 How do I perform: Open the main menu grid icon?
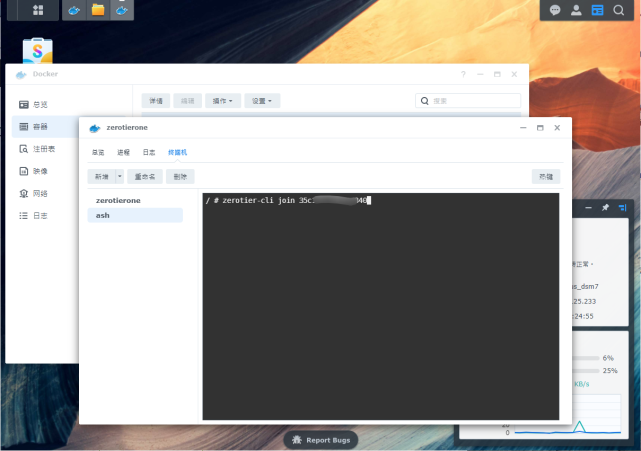(x=38, y=10)
